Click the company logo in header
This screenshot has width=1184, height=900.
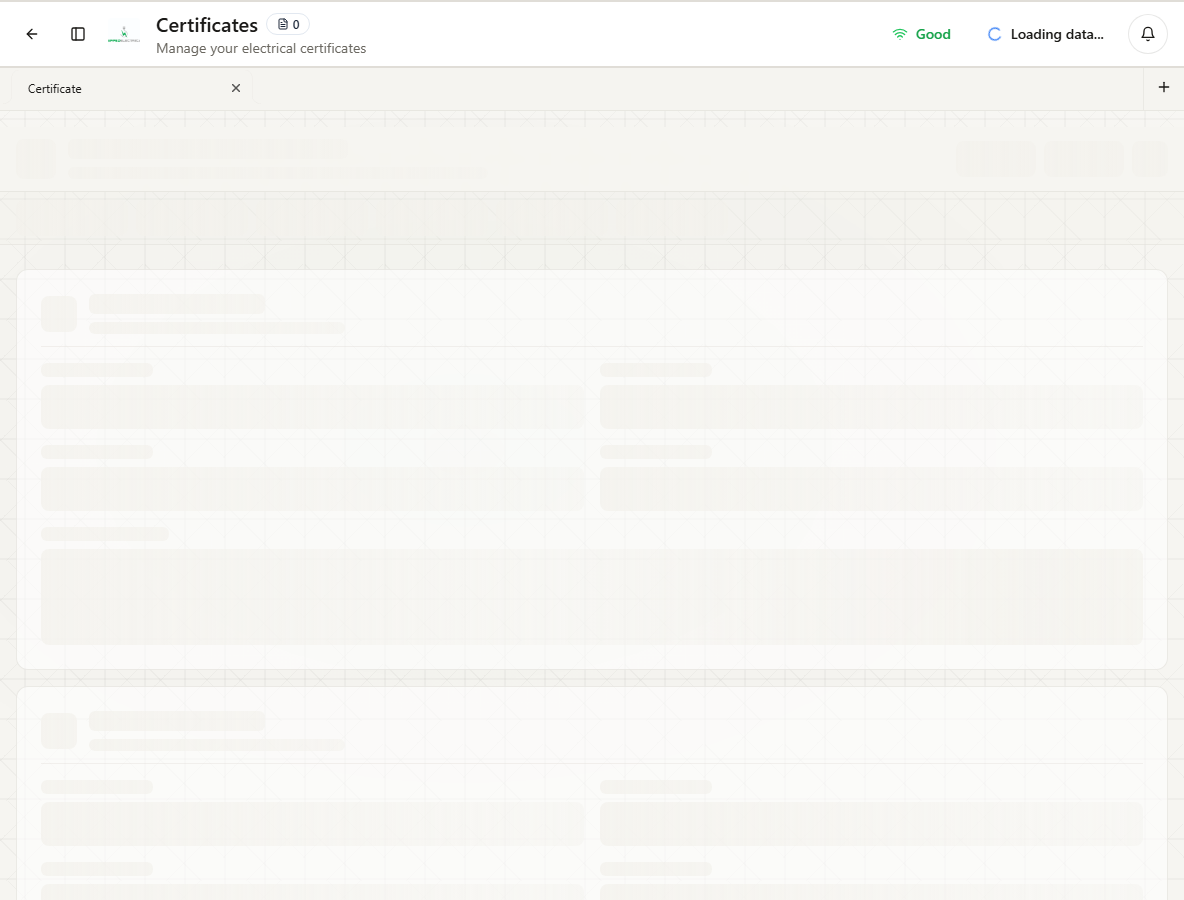(124, 34)
